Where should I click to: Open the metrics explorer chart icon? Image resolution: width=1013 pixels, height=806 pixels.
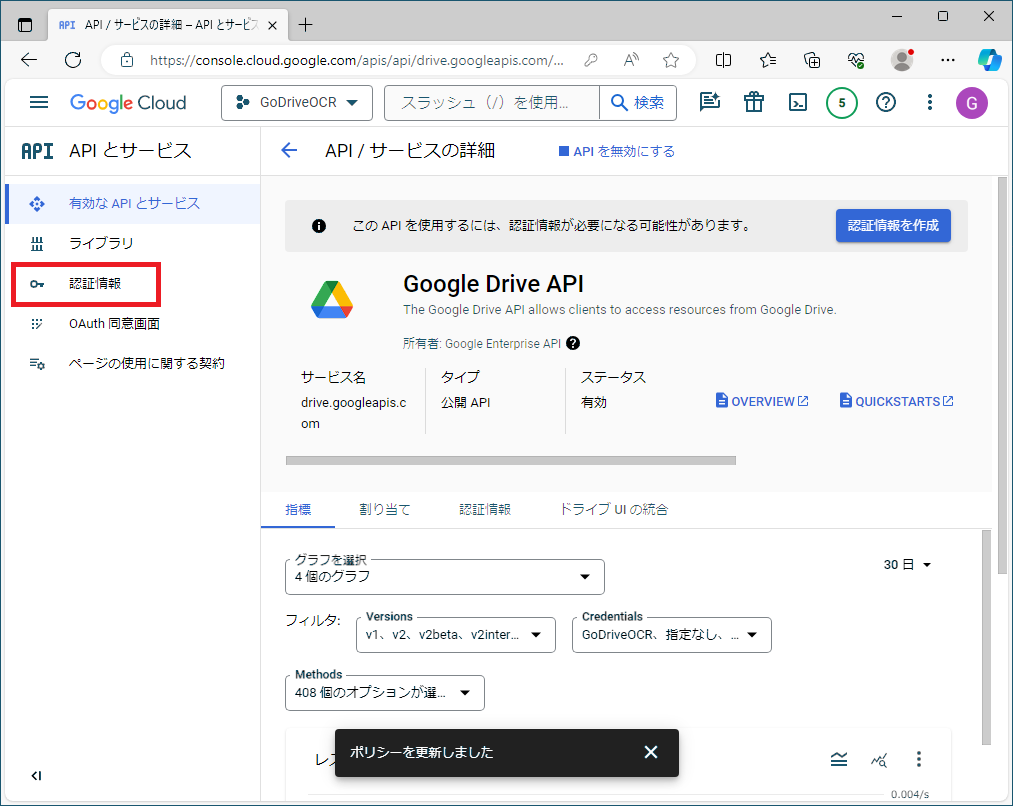pos(879,759)
